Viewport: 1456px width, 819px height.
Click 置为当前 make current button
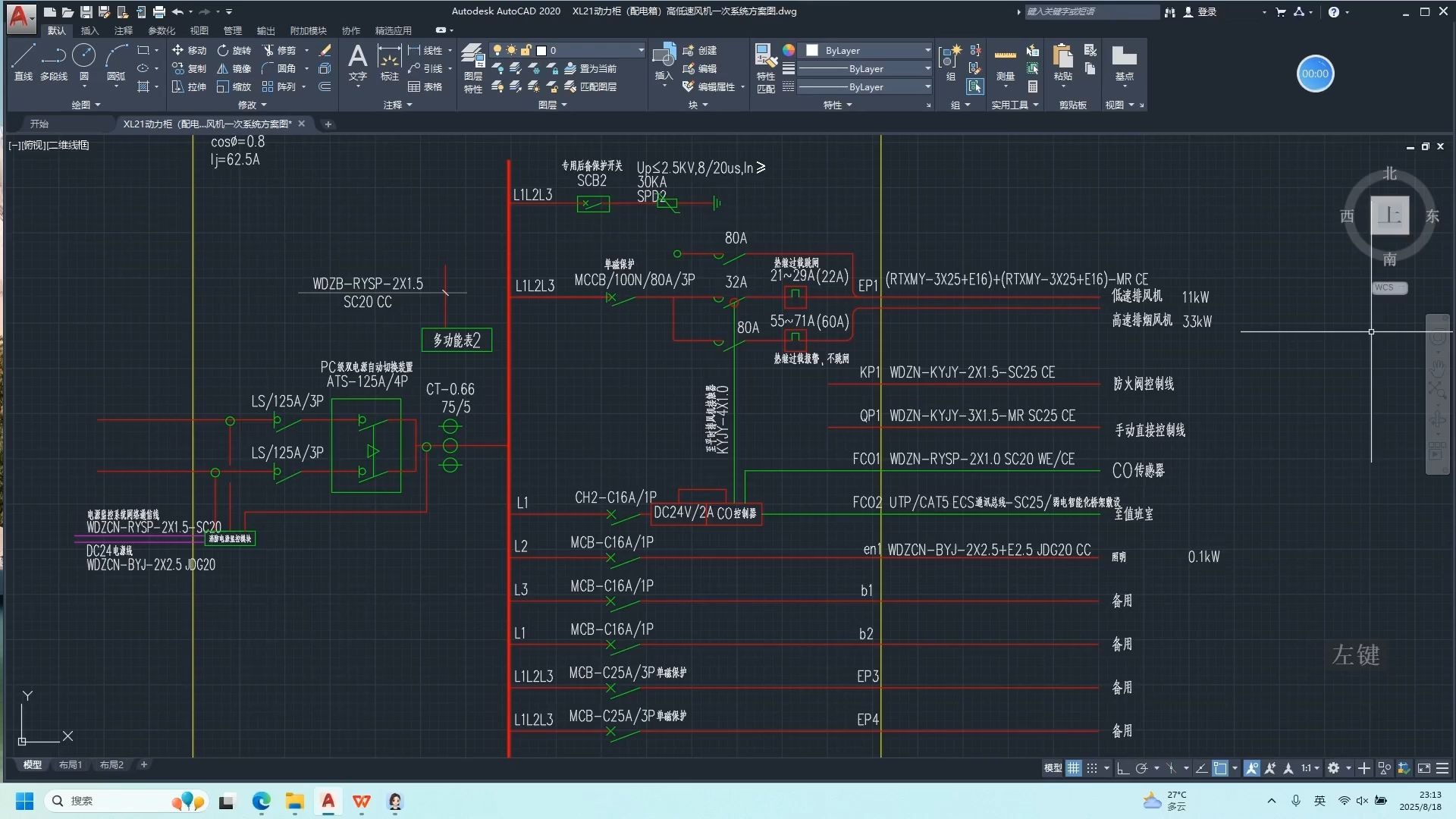pos(591,68)
